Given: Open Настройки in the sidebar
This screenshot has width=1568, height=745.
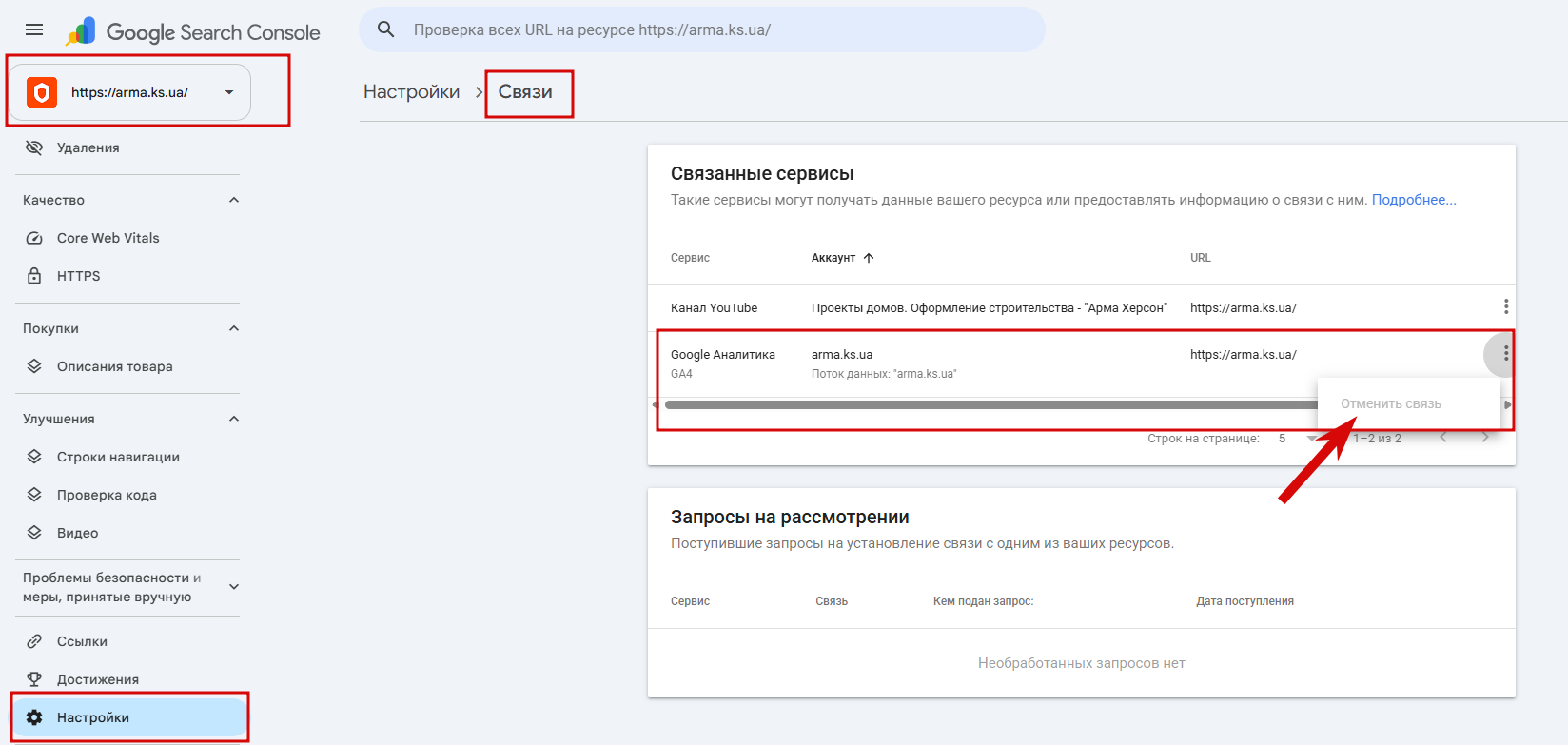Looking at the screenshot, I should point(127,717).
